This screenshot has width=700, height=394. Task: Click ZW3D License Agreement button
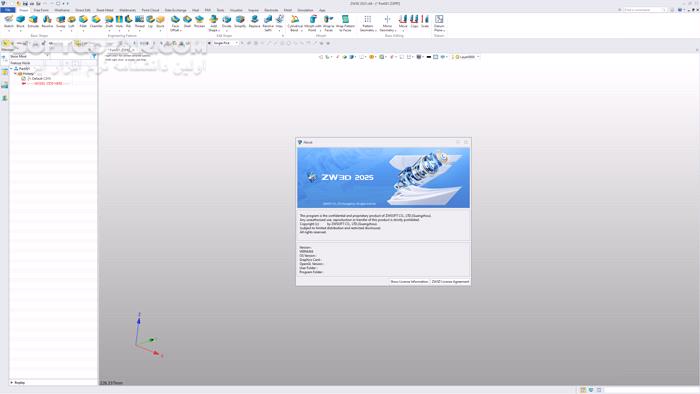pyautogui.click(x=450, y=282)
